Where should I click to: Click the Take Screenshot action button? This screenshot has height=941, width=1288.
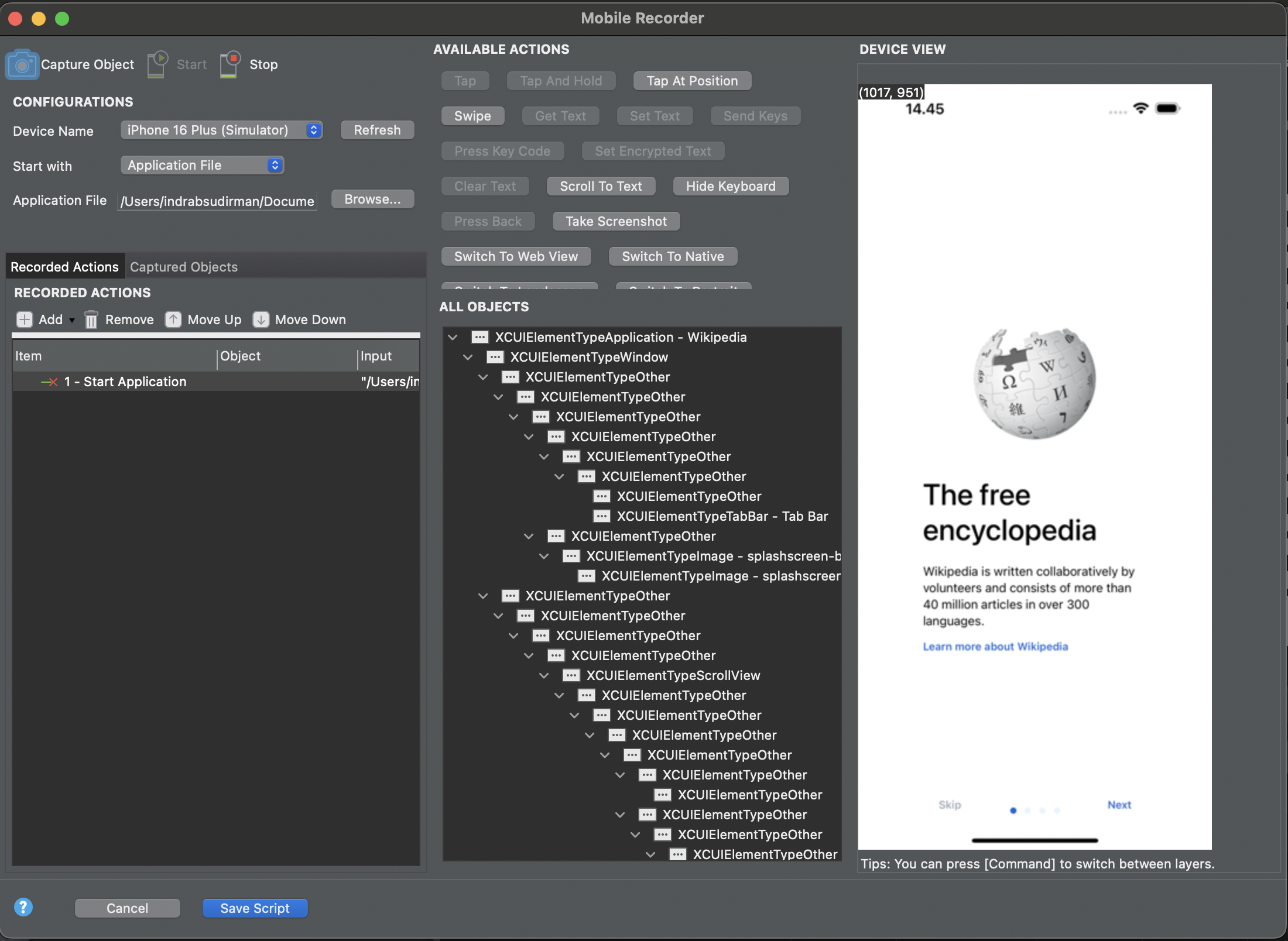(x=616, y=221)
